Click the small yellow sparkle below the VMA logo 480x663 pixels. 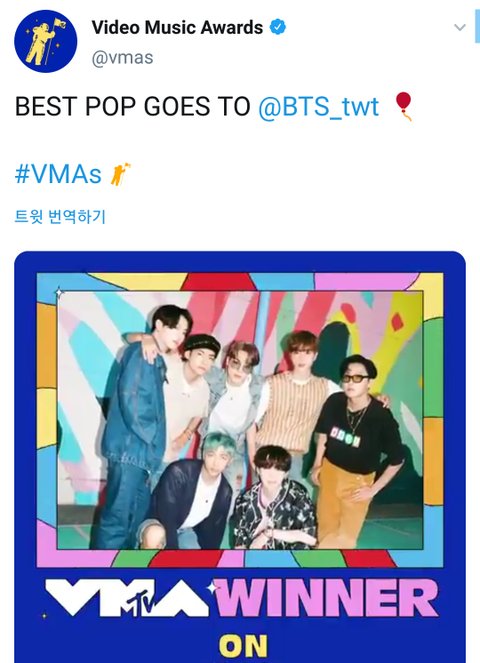pos(44,616)
